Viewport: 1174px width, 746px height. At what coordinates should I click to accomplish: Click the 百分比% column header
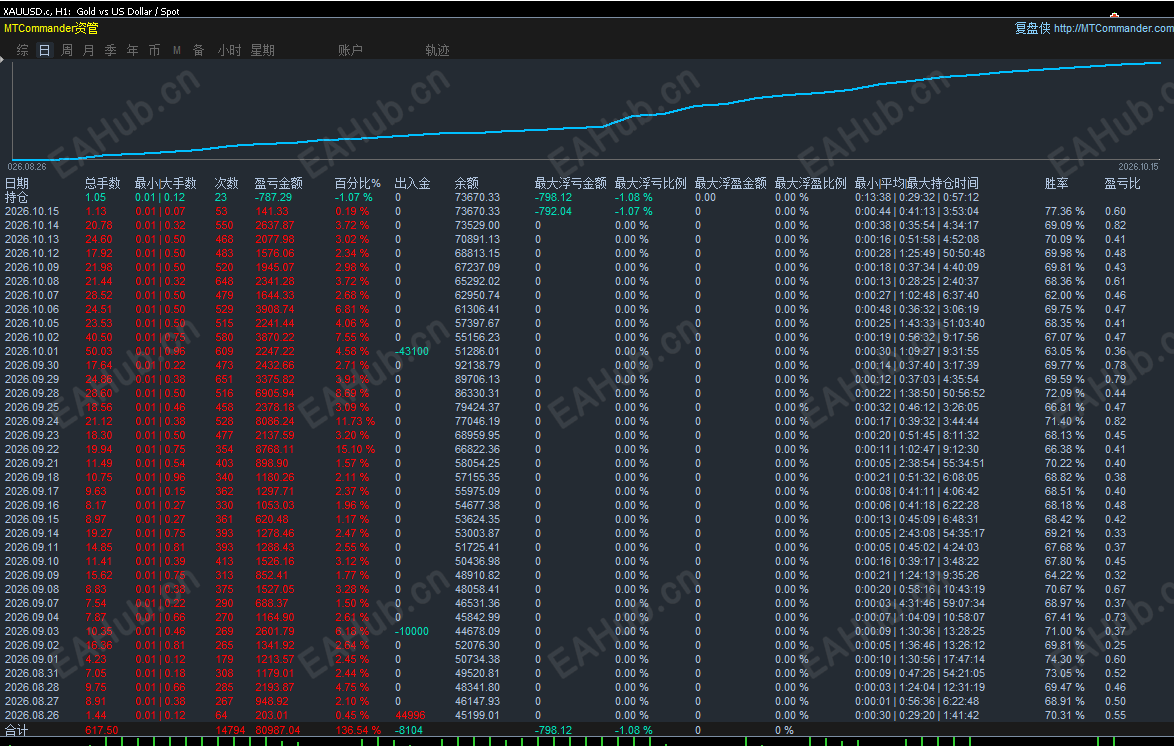tap(357, 183)
